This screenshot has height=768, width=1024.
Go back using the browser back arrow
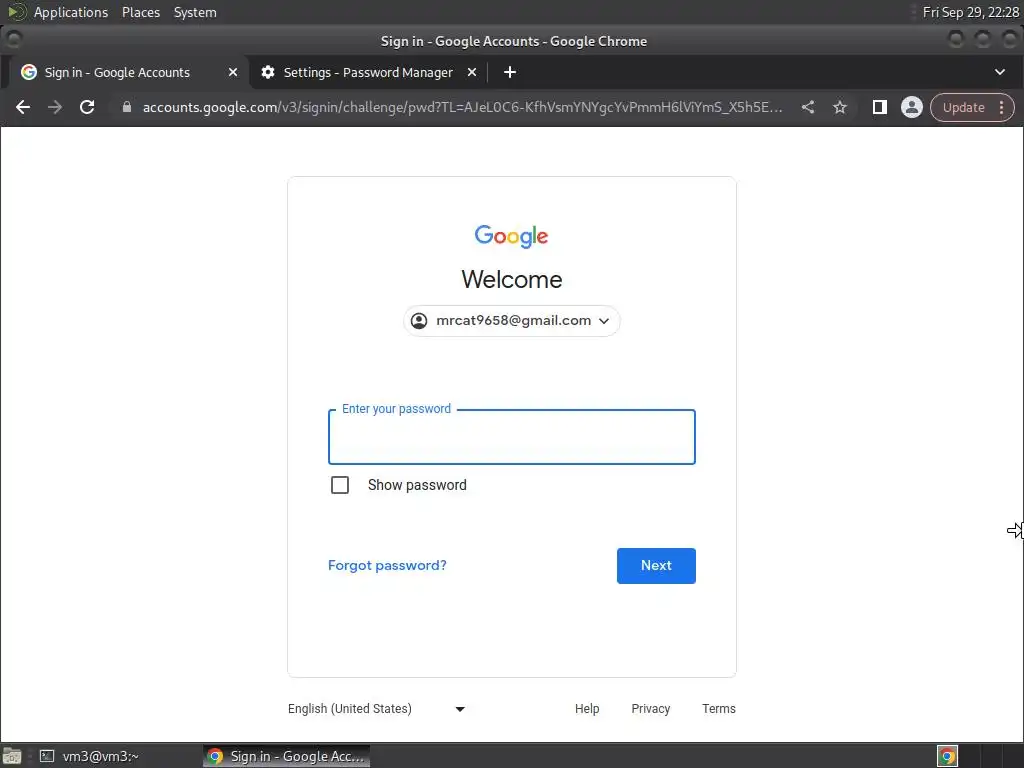[x=23, y=107]
